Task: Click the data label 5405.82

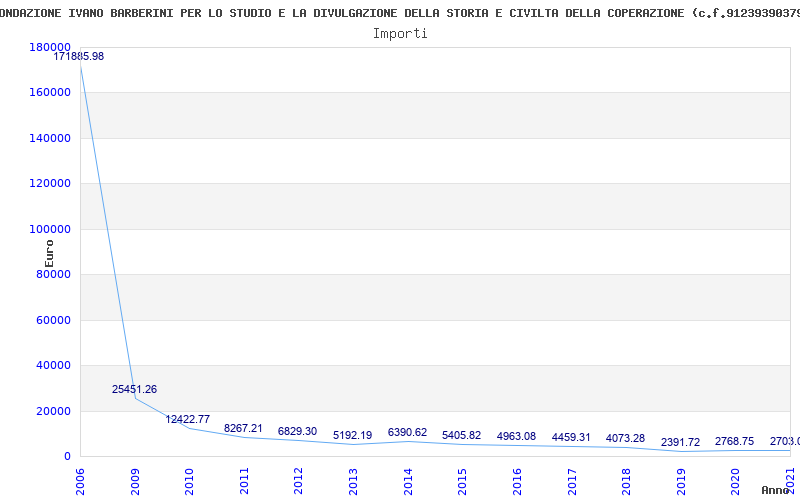Action: pos(461,435)
